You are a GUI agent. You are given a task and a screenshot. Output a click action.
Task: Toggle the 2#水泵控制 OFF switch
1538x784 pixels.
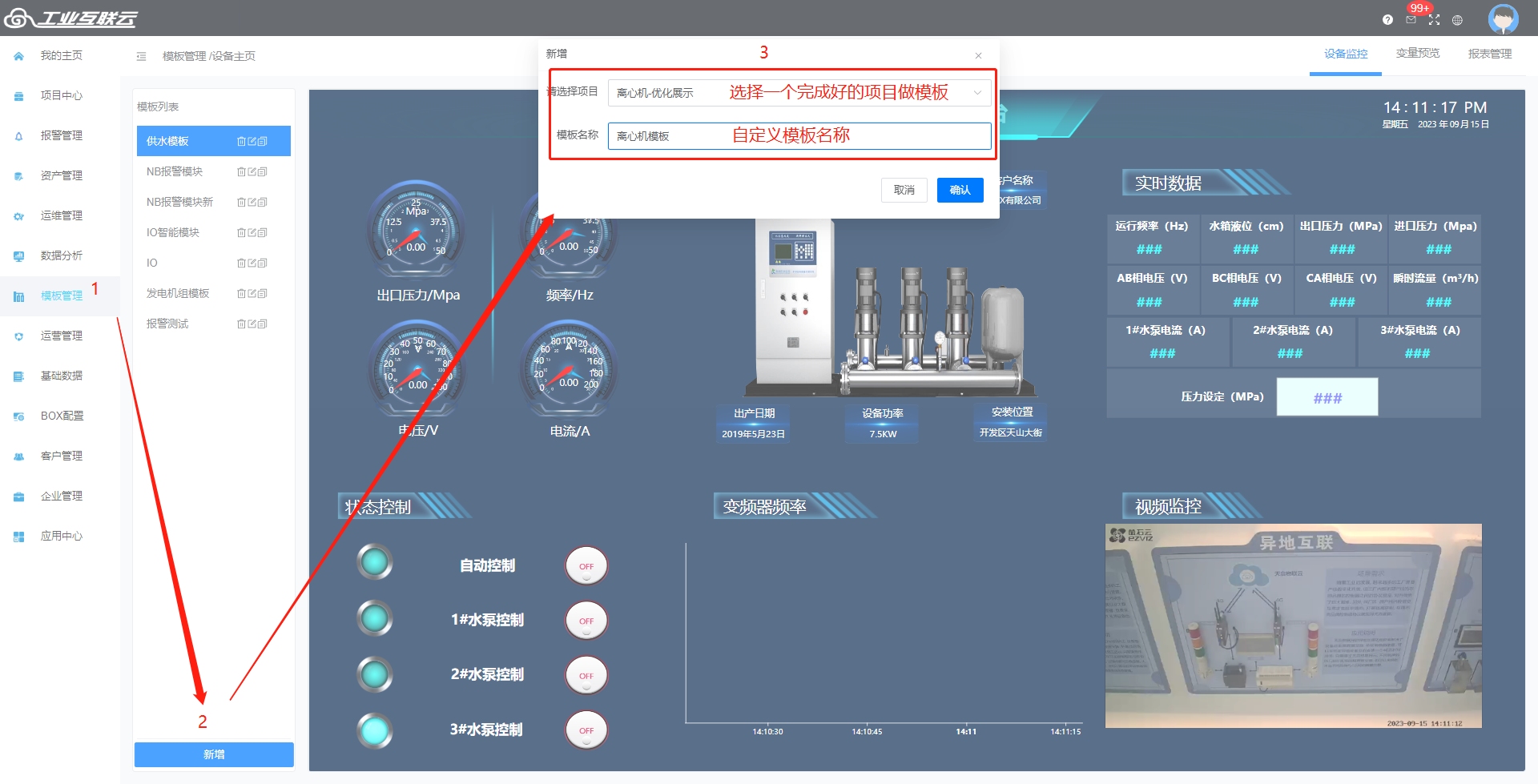(586, 676)
